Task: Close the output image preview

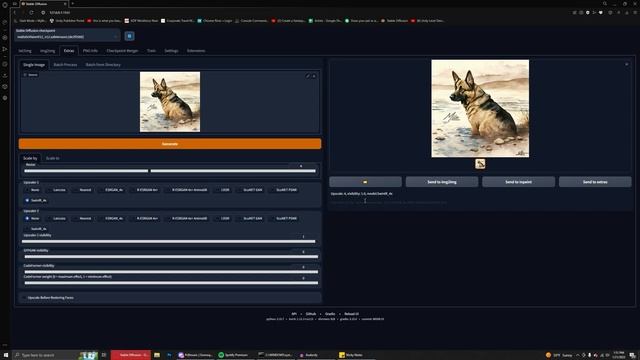Action: (627, 64)
